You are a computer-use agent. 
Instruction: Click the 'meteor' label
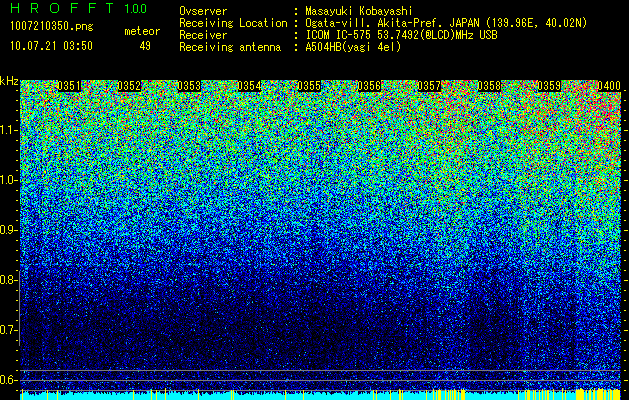[x=142, y=31]
